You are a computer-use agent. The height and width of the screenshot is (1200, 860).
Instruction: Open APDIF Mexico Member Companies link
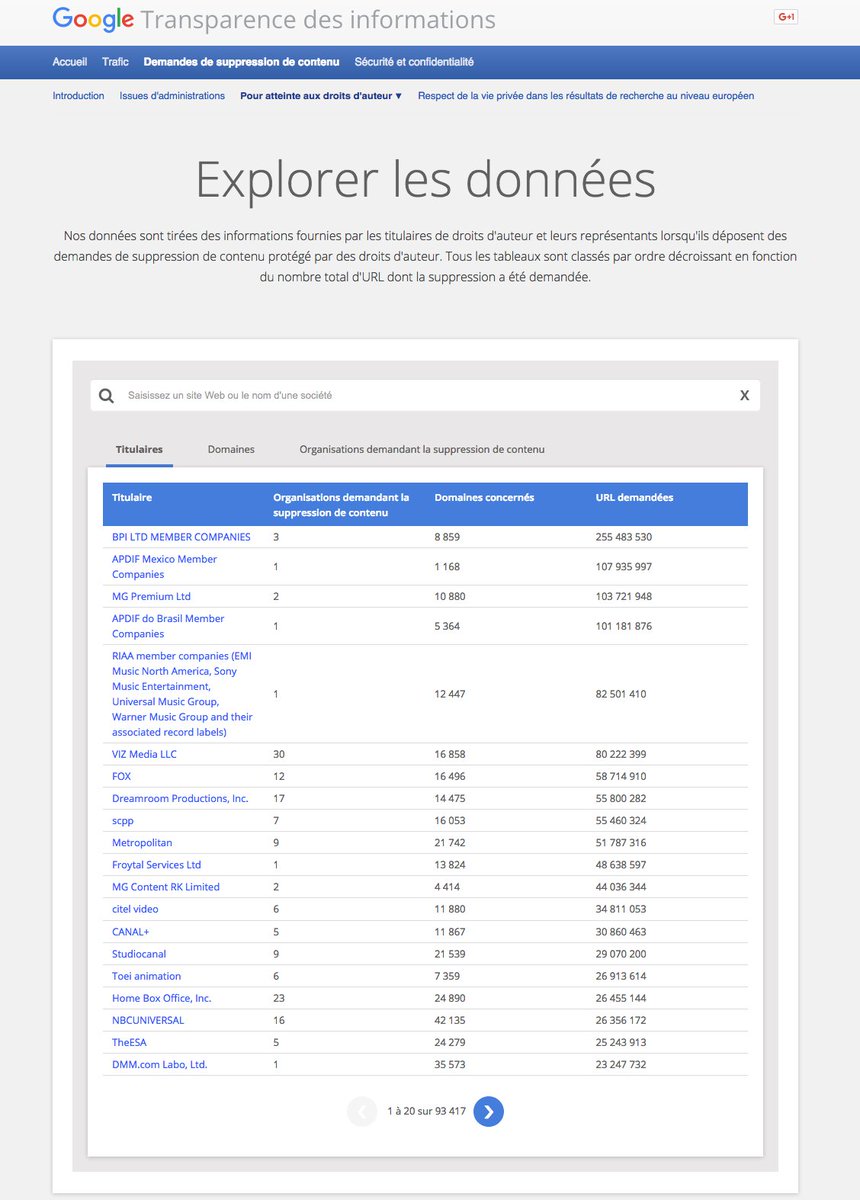tap(164, 567)
